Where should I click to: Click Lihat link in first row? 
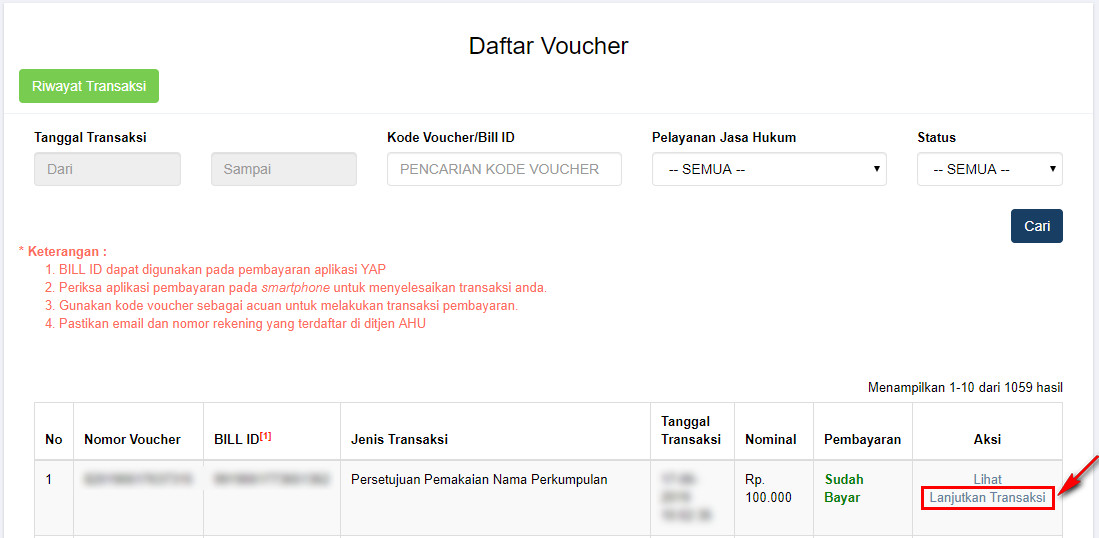pos(988,480)
